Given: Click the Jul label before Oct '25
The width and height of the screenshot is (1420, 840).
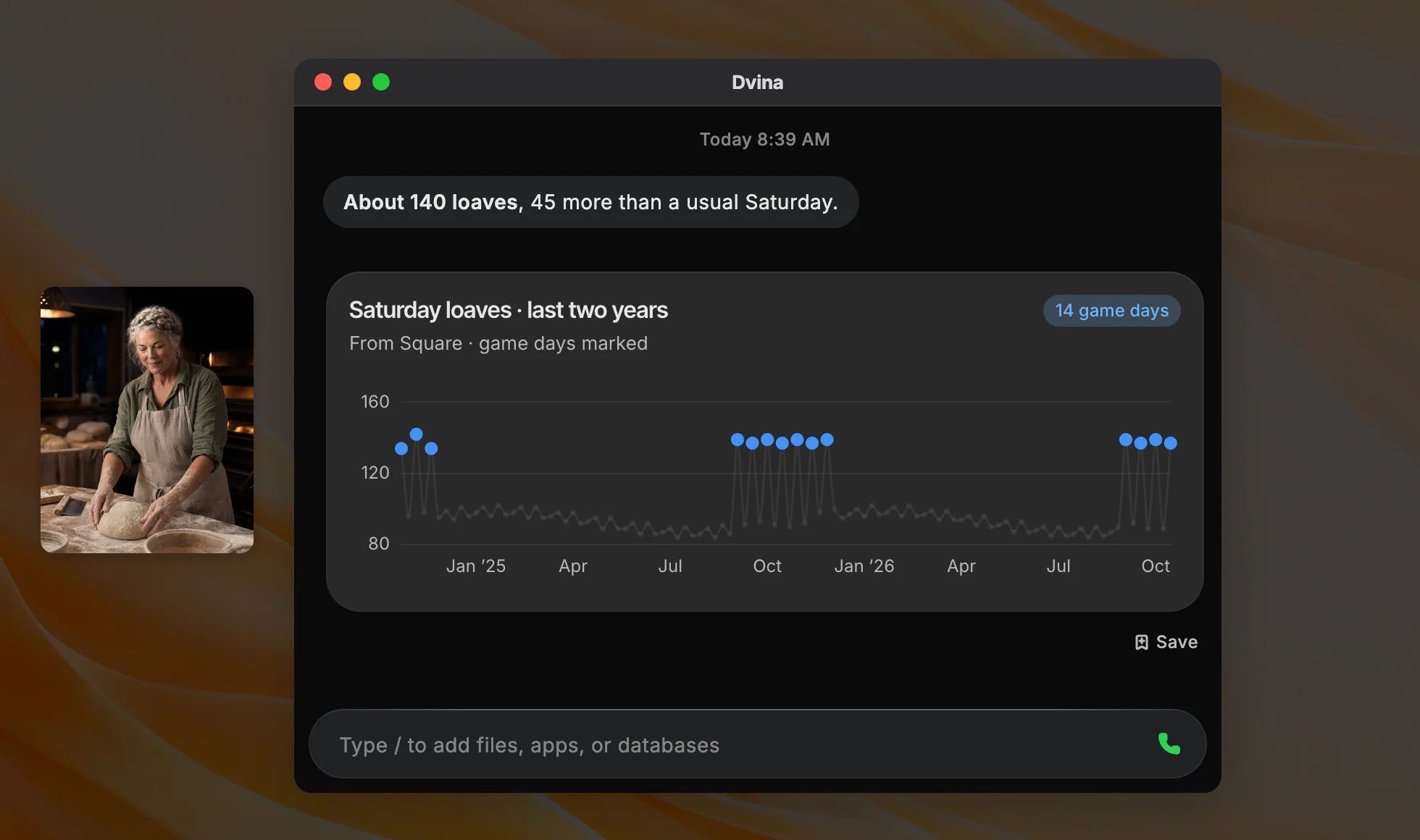Looking at the screenshot, I should [x=670, y=566].
